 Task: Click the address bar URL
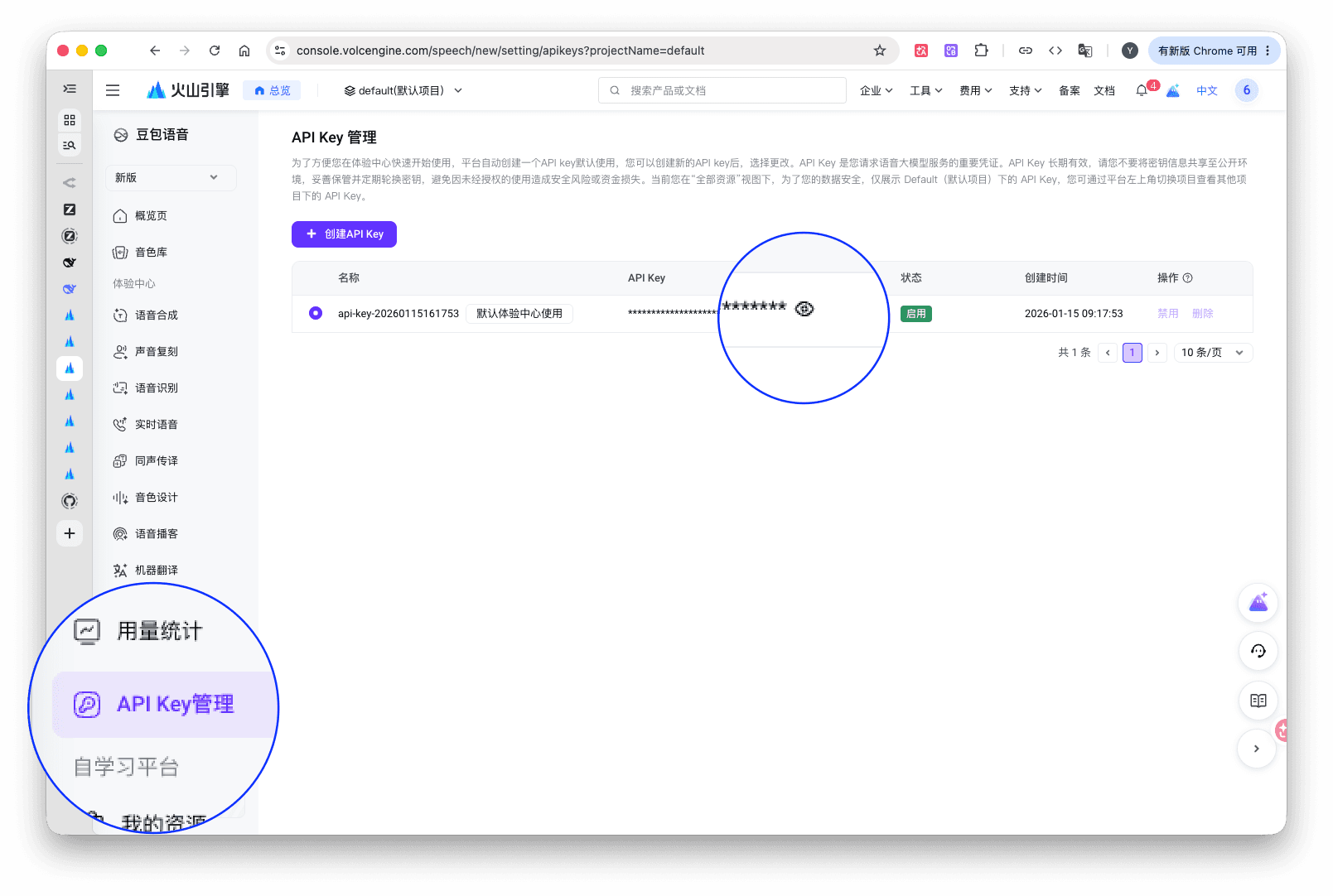[x=500, y=51]
